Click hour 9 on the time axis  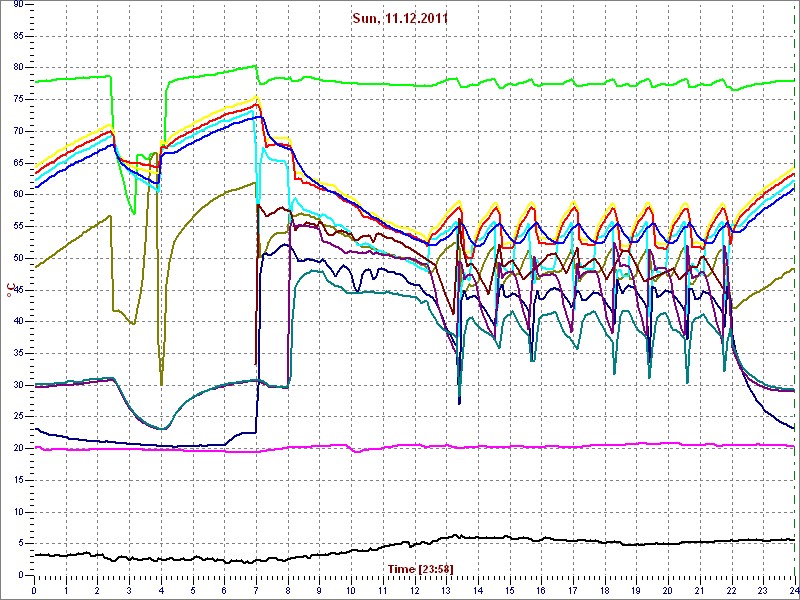tap(319, 590)
